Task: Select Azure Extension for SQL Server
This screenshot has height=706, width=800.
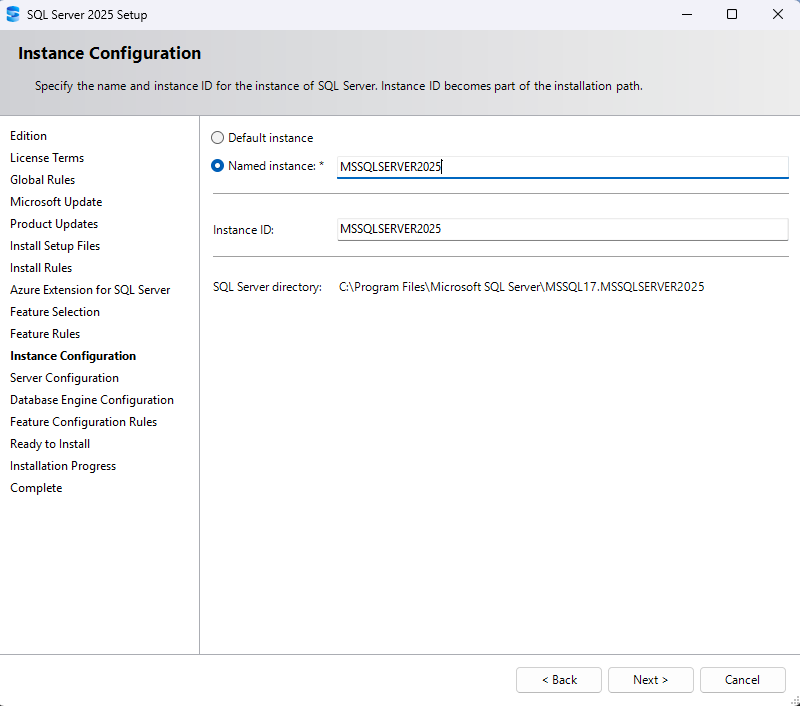Action: [x=89, y=289]
